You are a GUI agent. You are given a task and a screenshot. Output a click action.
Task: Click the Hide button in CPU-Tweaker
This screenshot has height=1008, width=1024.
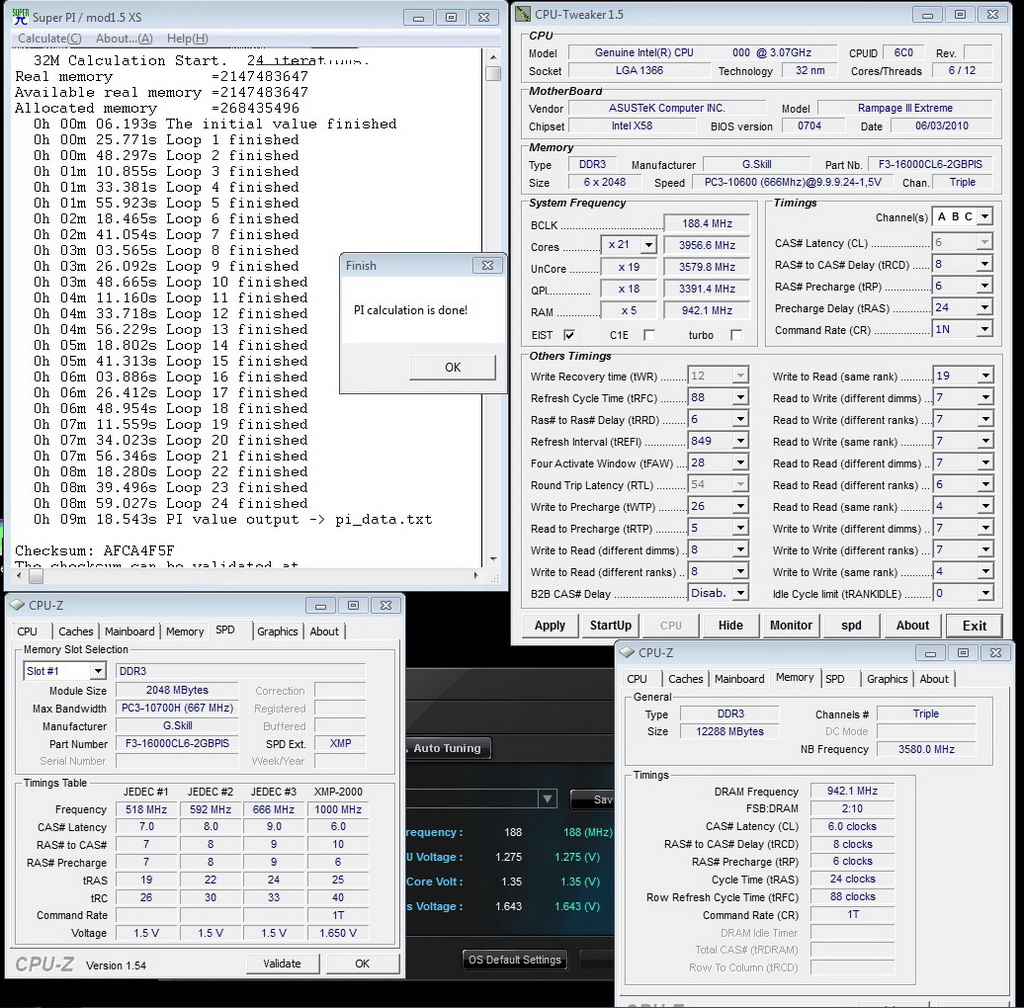[x=730, y=625]
